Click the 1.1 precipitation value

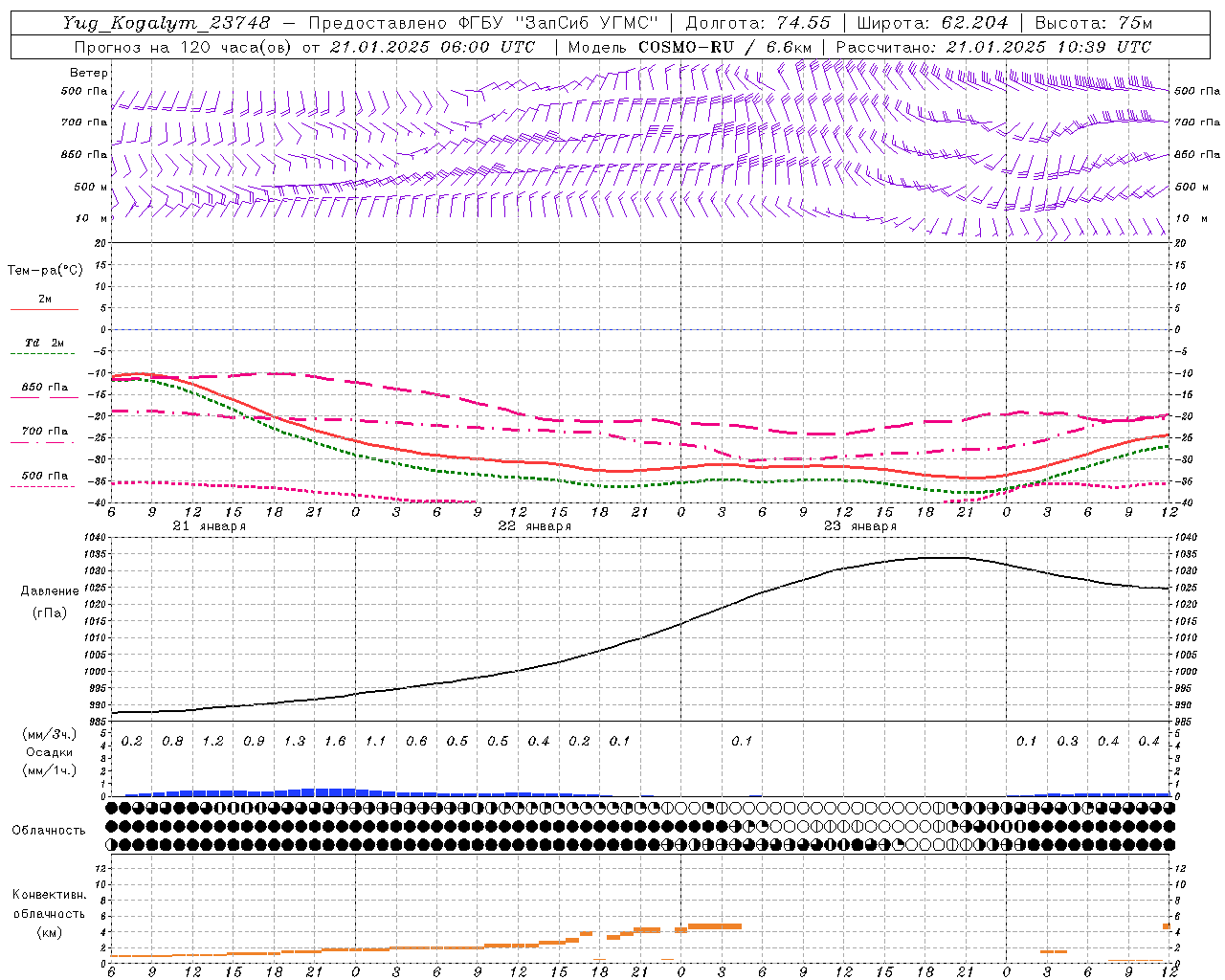pos(375,741)
